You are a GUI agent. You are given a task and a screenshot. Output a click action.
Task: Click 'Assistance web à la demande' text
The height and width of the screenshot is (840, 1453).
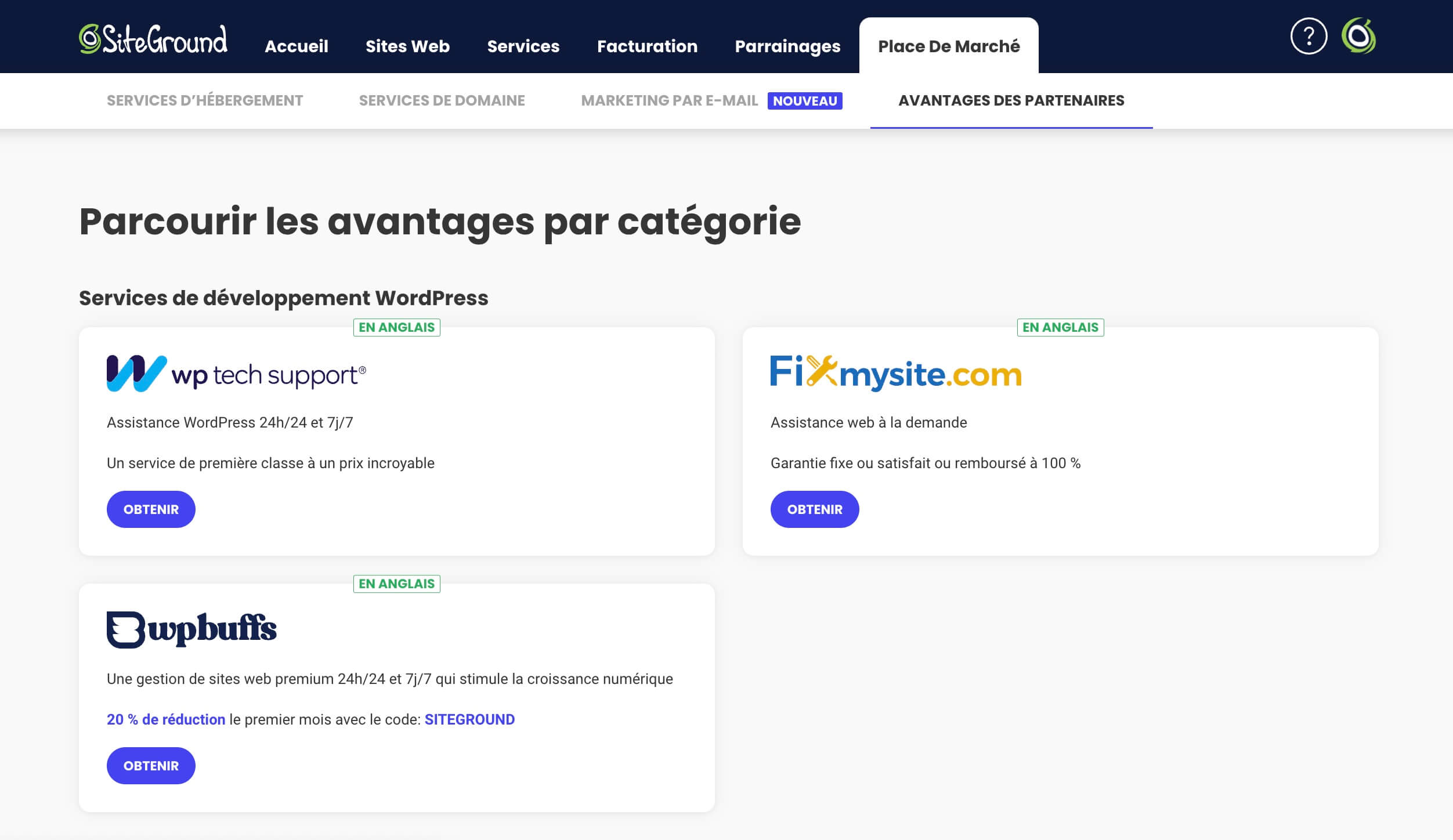[869, 422]
